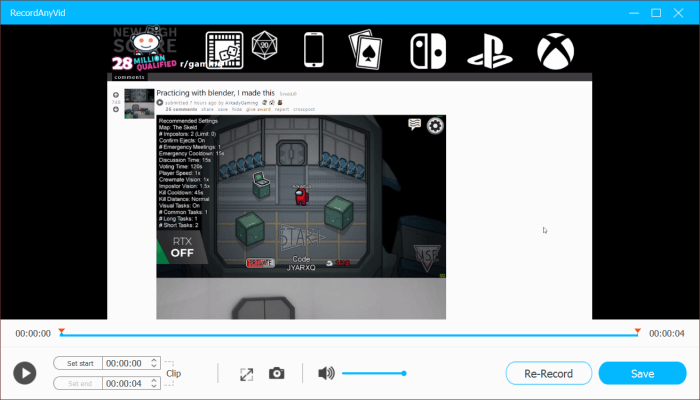Click the RTX OFF badge
The image size is (700, 400).
182,248
